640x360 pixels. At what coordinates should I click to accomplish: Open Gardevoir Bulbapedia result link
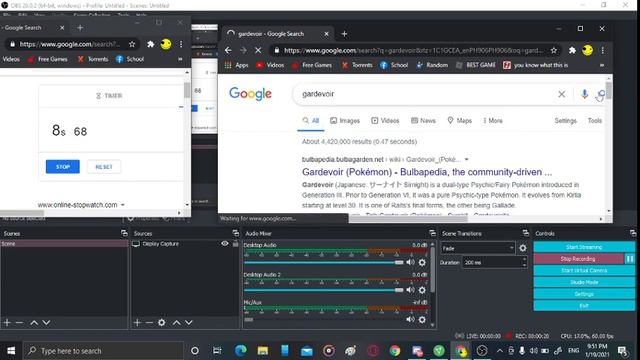427,172
